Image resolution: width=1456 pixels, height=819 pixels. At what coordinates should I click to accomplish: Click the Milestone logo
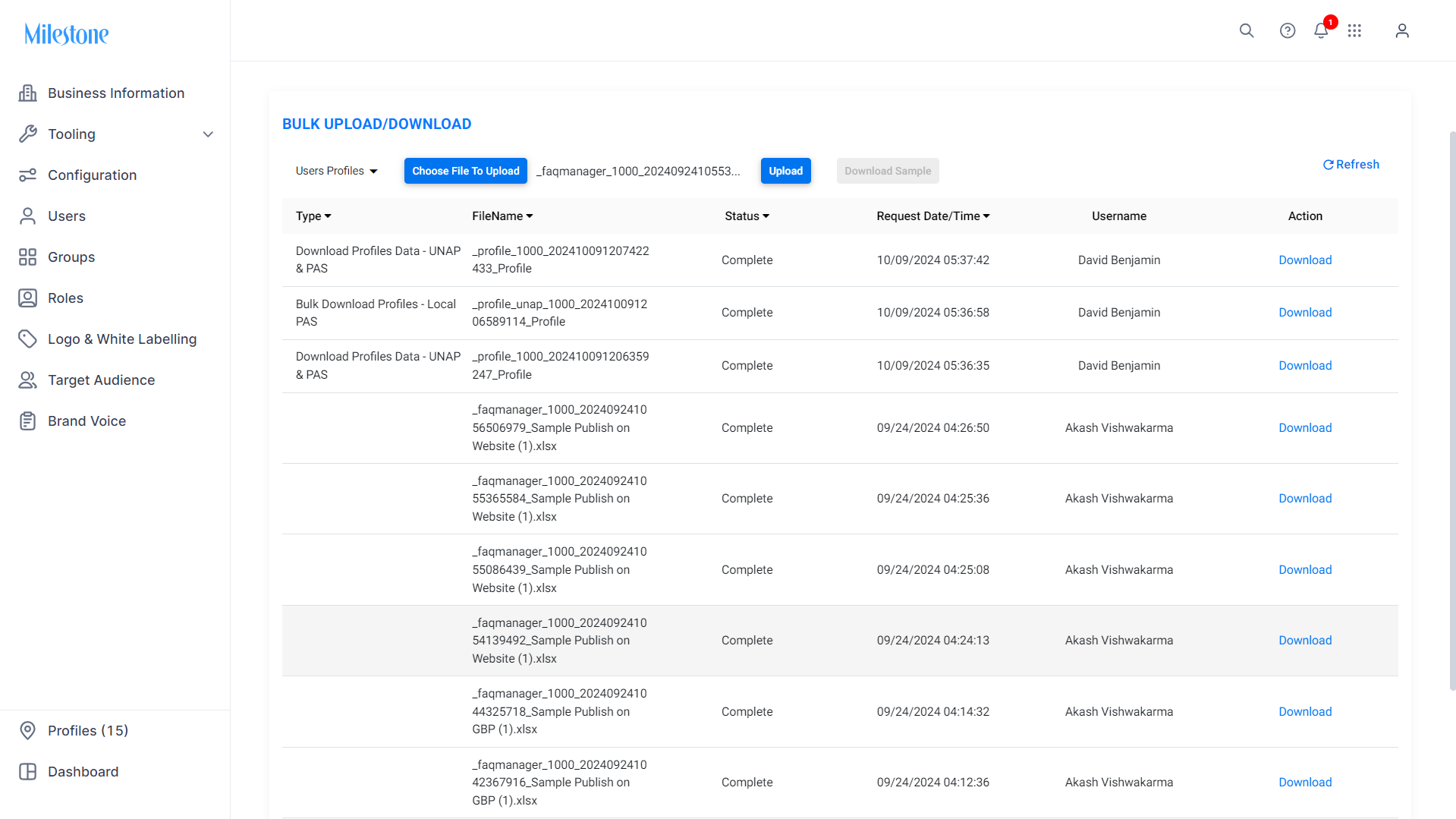[67, 34]
